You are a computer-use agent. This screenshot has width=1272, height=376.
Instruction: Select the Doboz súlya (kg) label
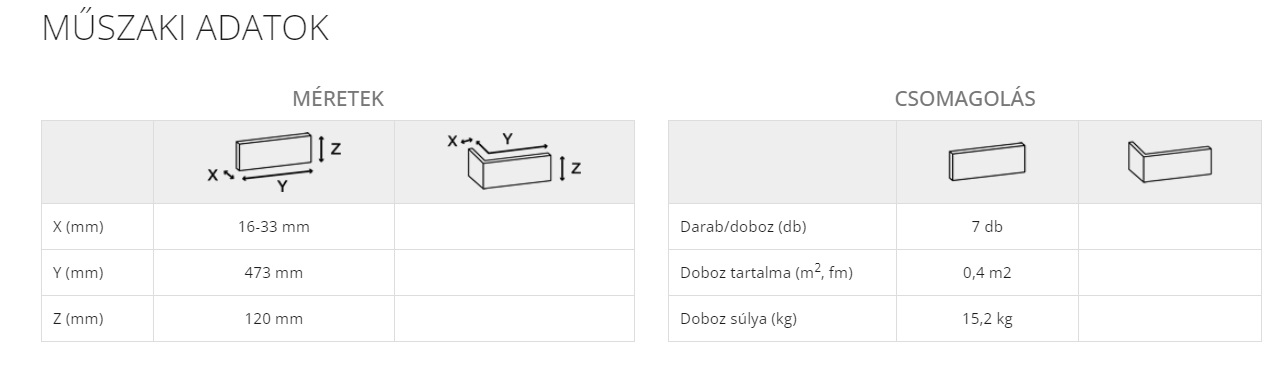click(738, 319)
